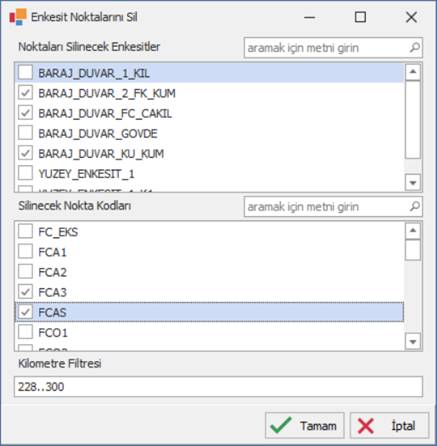Click down arrow of Nokta Kodları list scrollbar
This screenshot has height=446, width=437.
(x=413, y=342)
